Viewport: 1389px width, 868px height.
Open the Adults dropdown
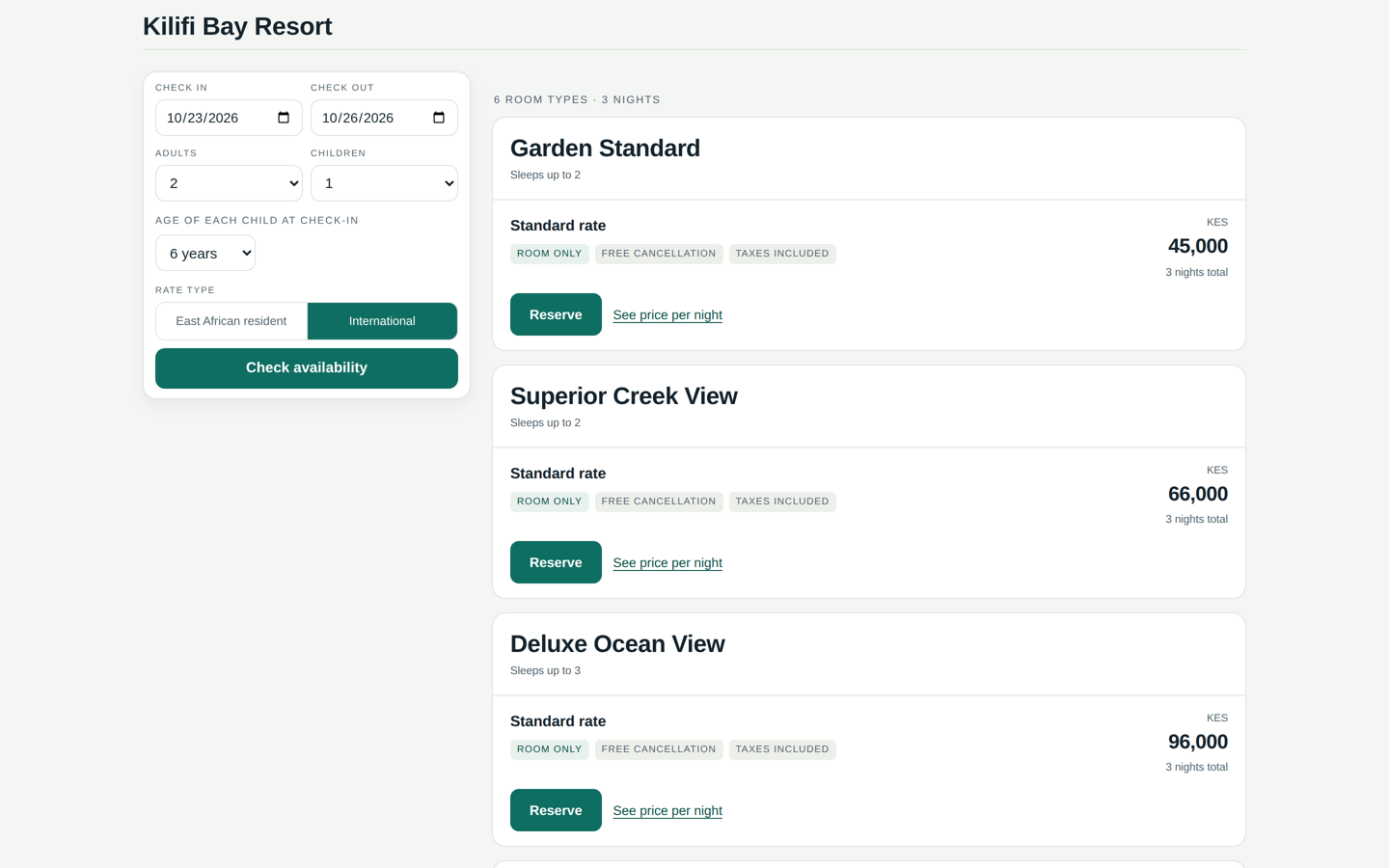tap(229, 183)
